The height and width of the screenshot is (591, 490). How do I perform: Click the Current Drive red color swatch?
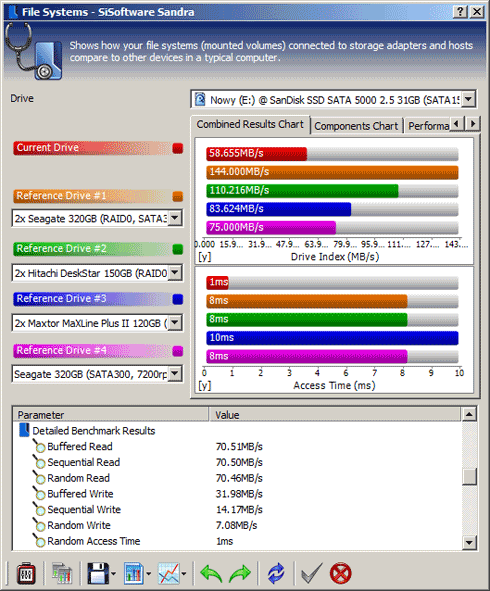pyautogui.click(x=178, y=148)
